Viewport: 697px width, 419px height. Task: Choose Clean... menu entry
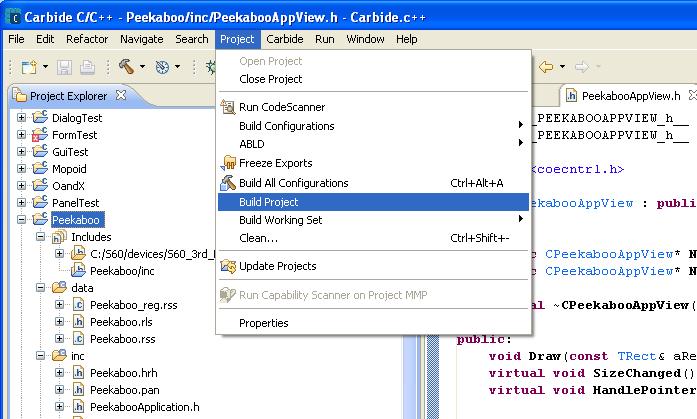click(x=373, y=238)
